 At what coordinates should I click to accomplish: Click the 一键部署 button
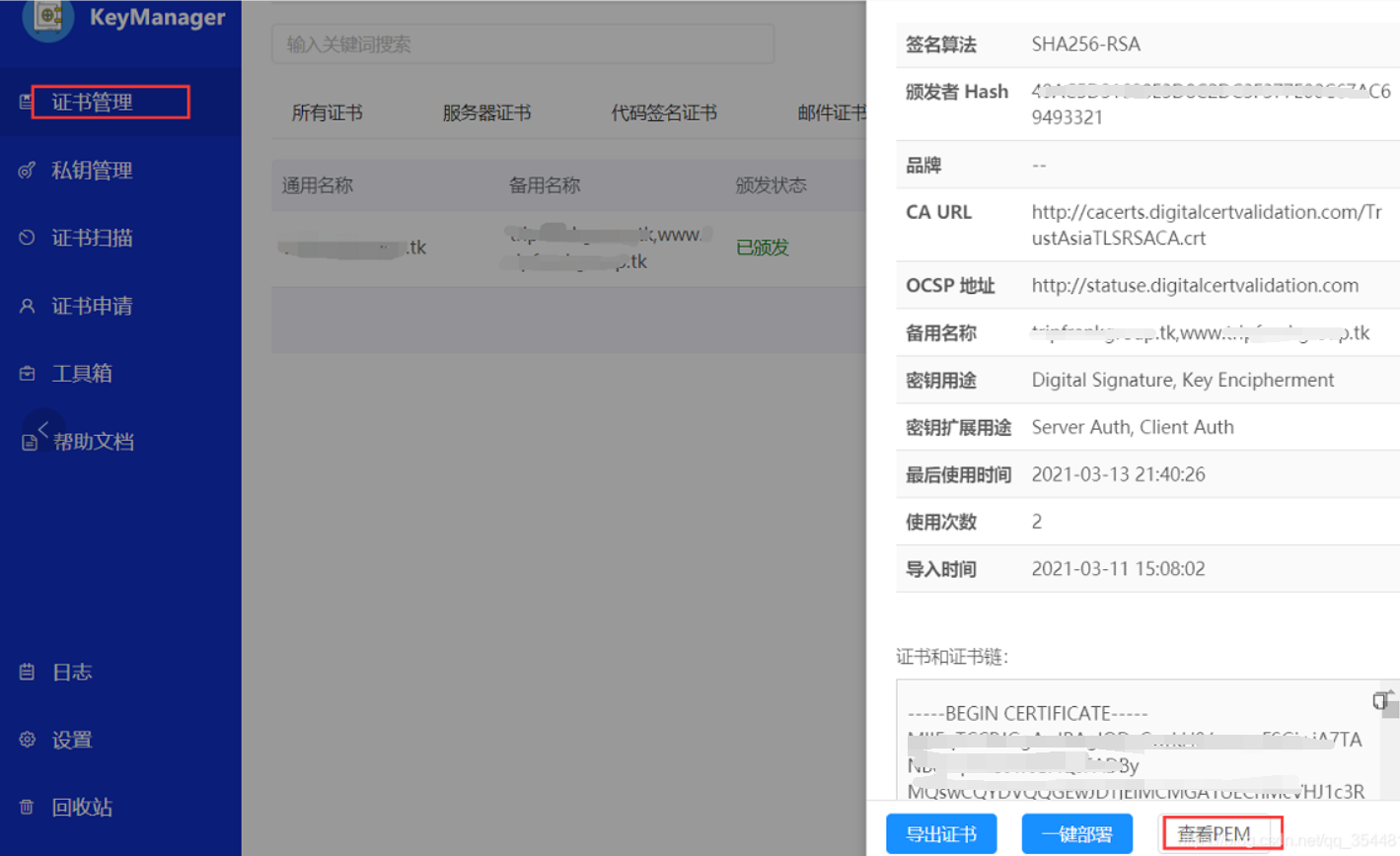coord(1076,834)
